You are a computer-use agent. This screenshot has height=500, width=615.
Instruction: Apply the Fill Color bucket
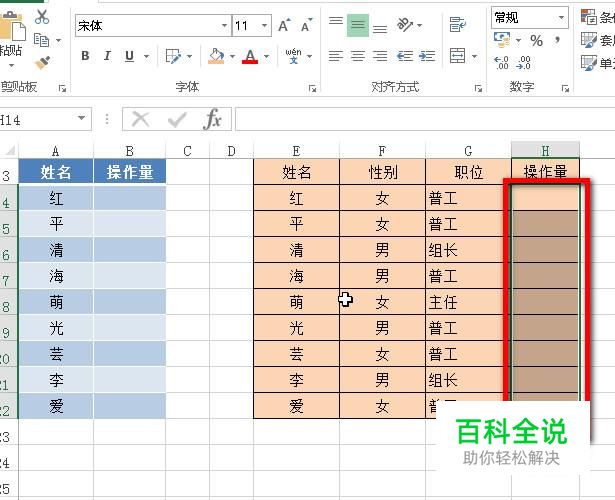(216, 56)
